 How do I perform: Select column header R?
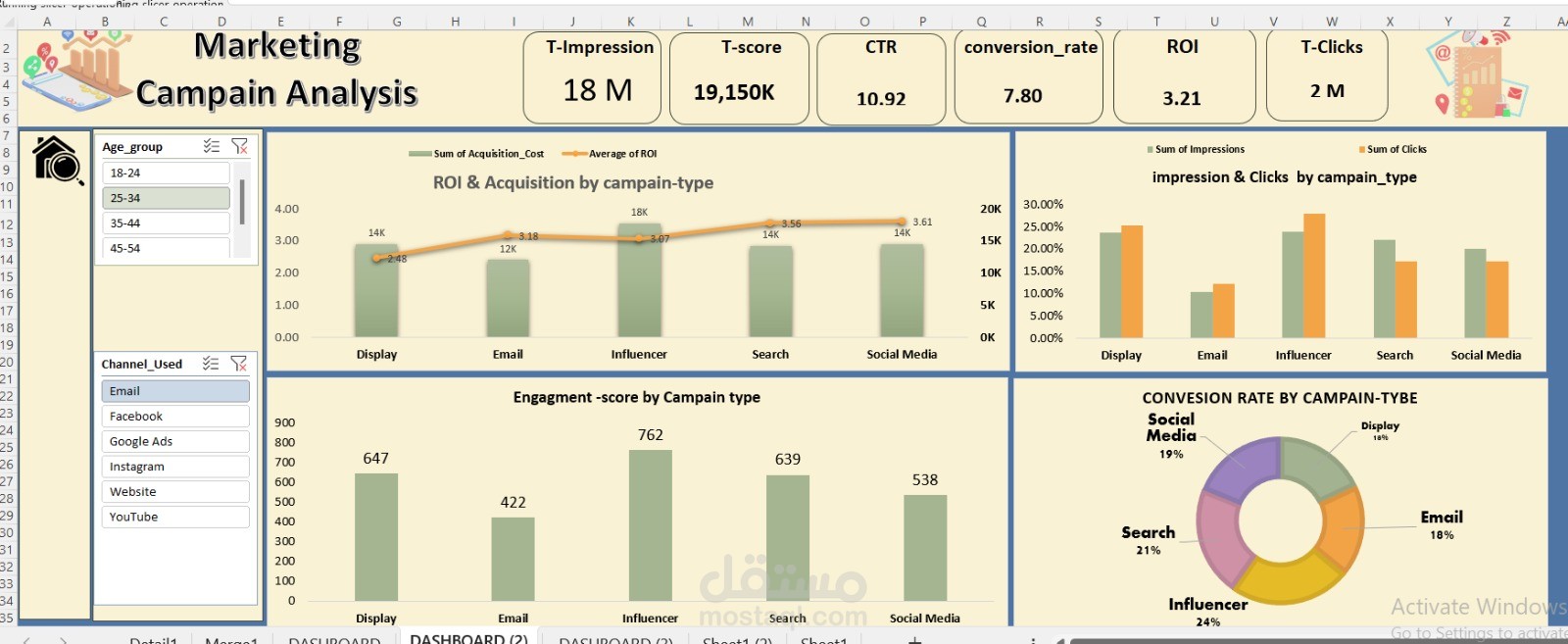(x=1040, y=21)
